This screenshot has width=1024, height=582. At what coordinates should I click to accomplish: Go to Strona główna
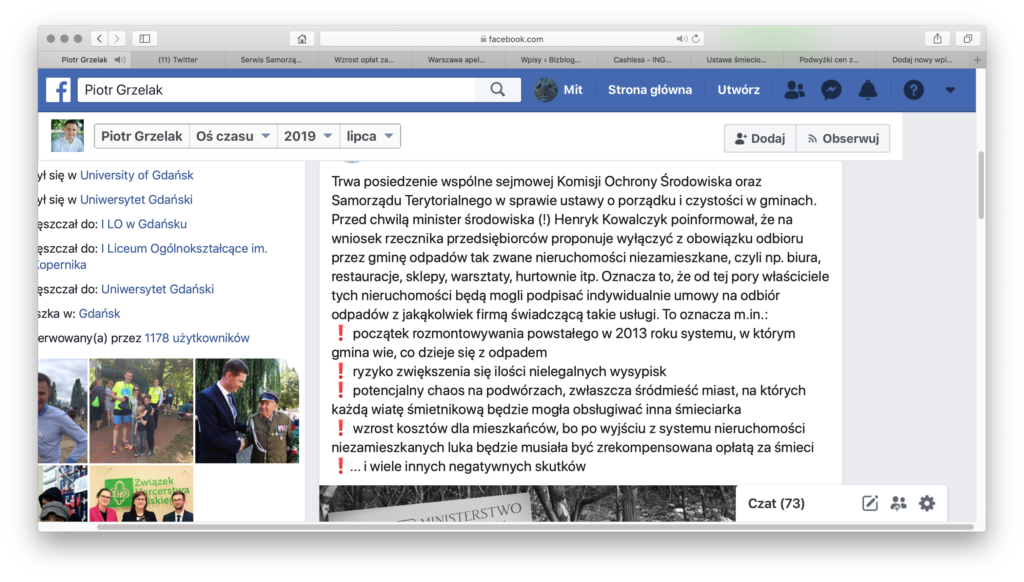650,89
